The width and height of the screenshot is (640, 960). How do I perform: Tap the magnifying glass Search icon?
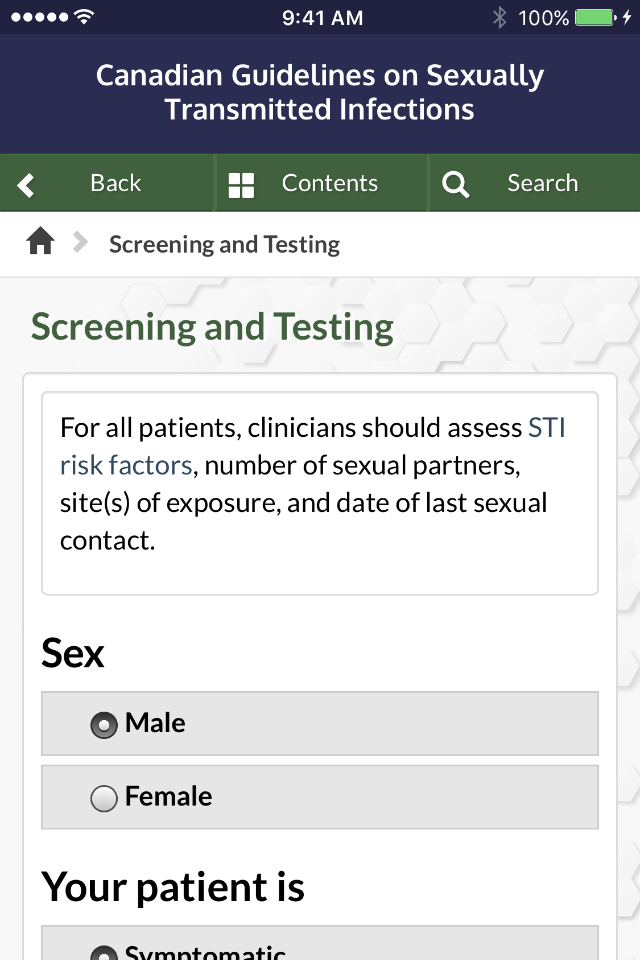point(455,183)
